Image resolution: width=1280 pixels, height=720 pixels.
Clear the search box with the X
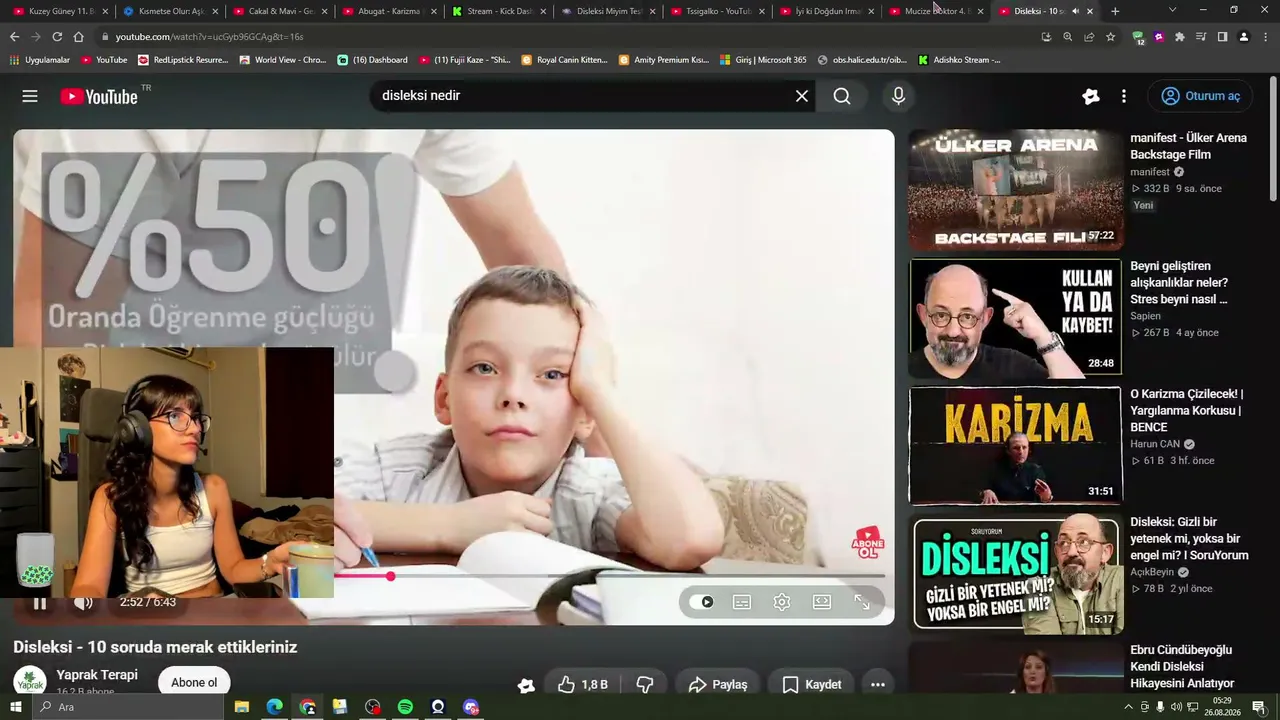(802, 96)
